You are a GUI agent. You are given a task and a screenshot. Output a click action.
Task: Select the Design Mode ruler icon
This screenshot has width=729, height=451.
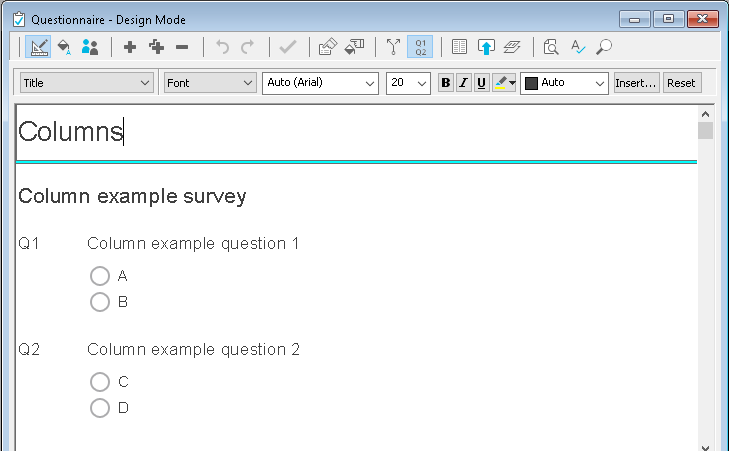click(38, 47)
